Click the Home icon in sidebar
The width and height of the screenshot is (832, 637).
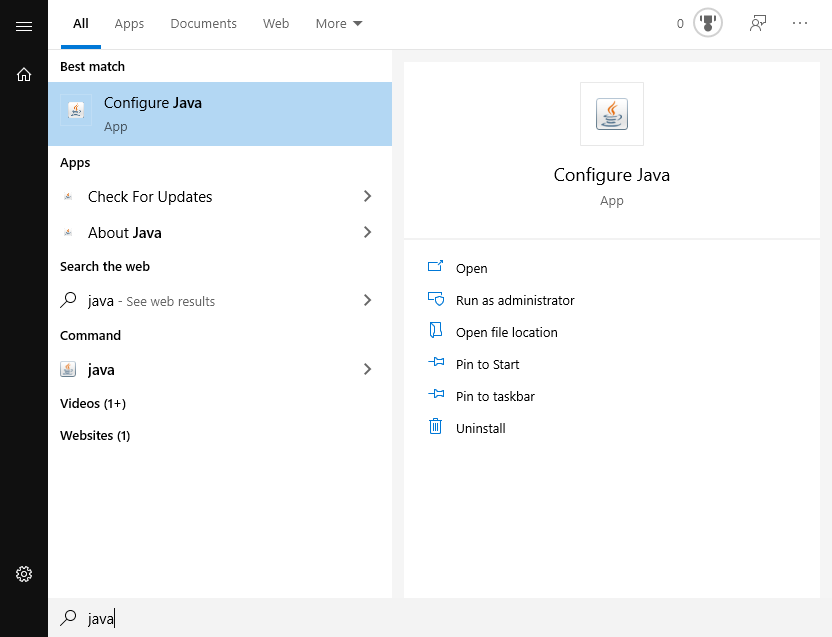point(24,74)
